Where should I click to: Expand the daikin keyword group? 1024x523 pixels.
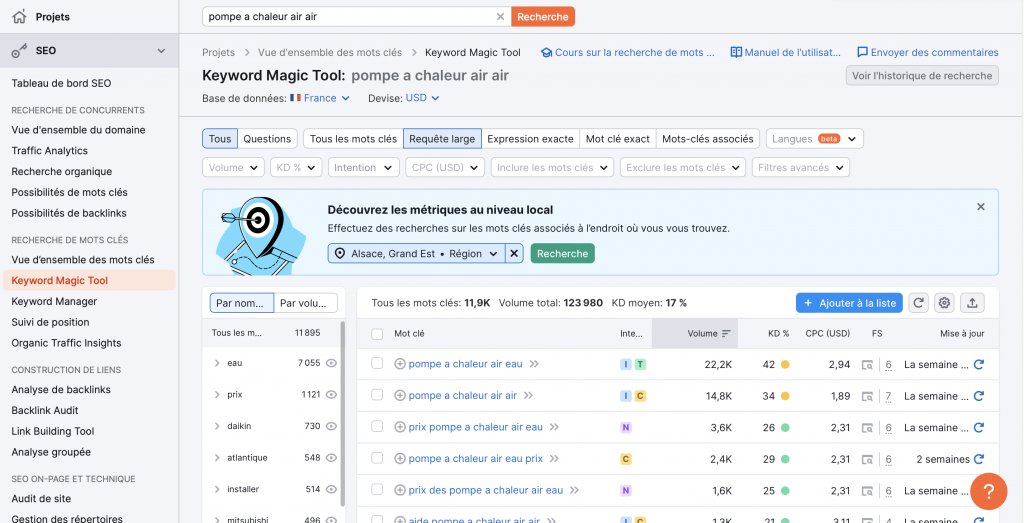[x=217, y=426]
